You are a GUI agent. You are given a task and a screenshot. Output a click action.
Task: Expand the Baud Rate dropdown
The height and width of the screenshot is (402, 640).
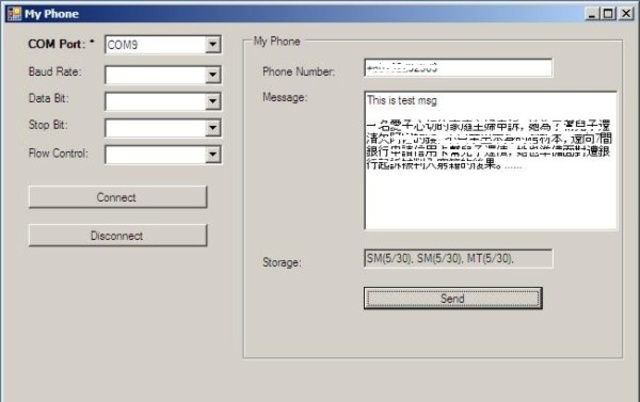[x=213, y=75]
